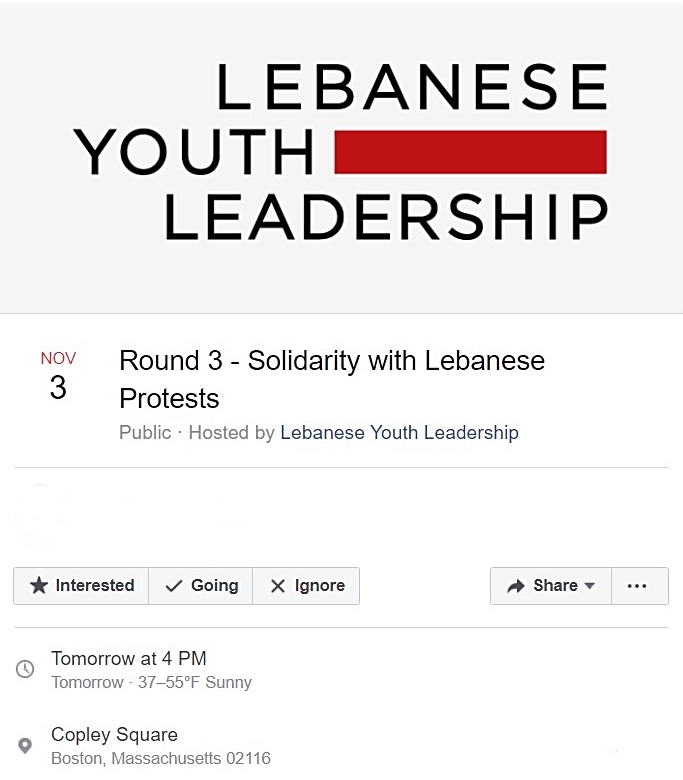Click the star icon on Interested

(39, 586)
